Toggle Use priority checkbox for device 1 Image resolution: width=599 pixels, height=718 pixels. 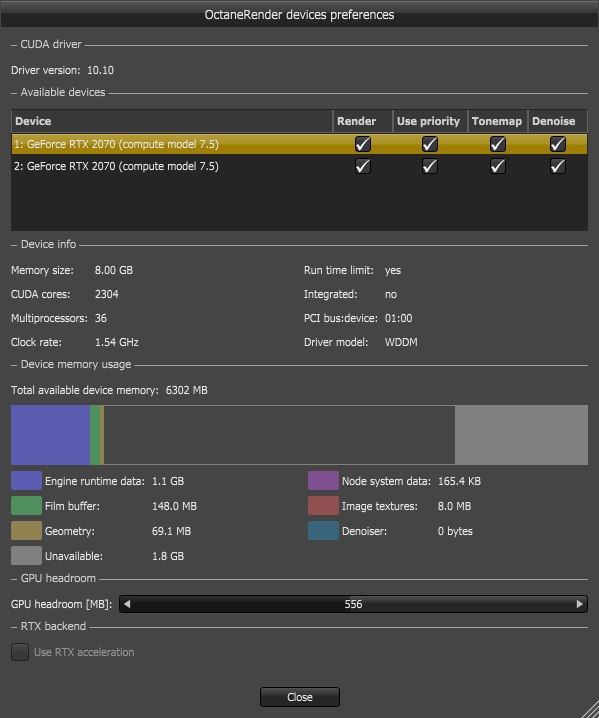point(430,144)
